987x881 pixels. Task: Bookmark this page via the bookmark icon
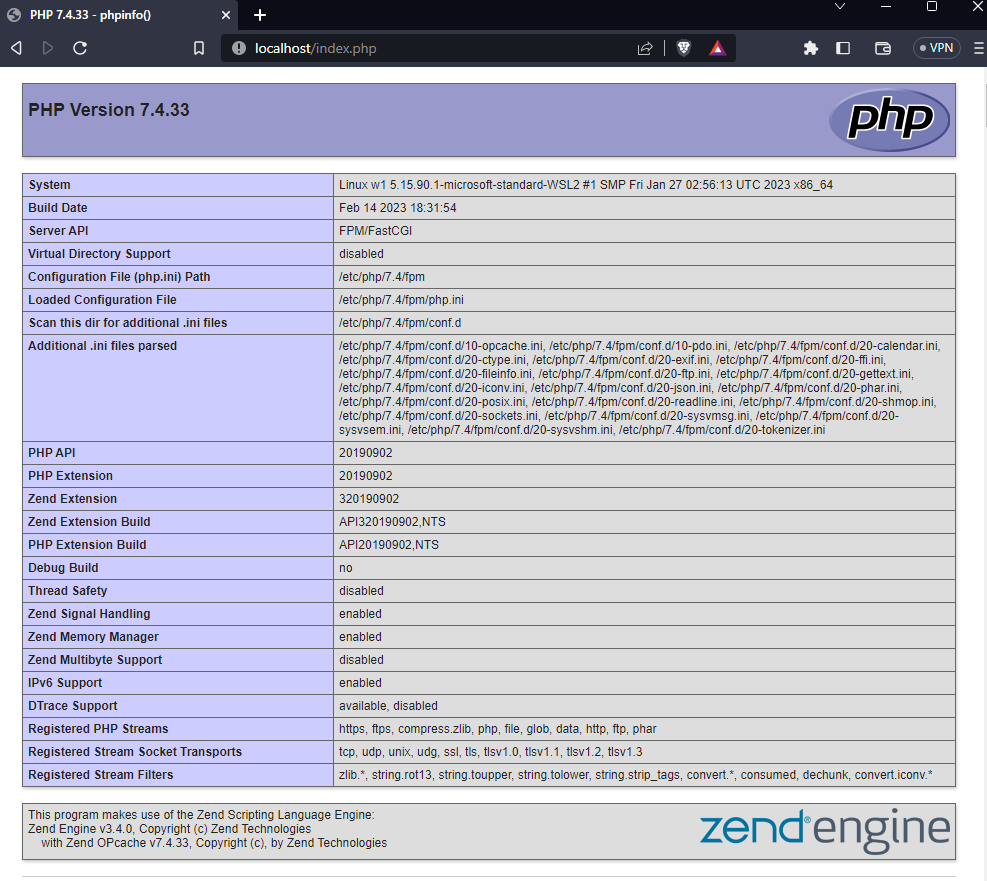(198, 47)
